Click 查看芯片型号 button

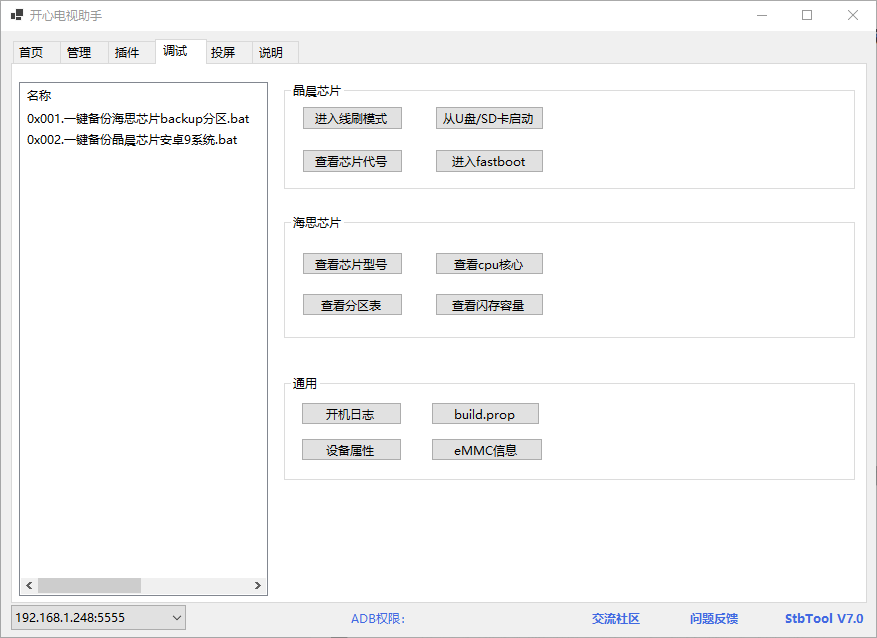click(352, 264)
